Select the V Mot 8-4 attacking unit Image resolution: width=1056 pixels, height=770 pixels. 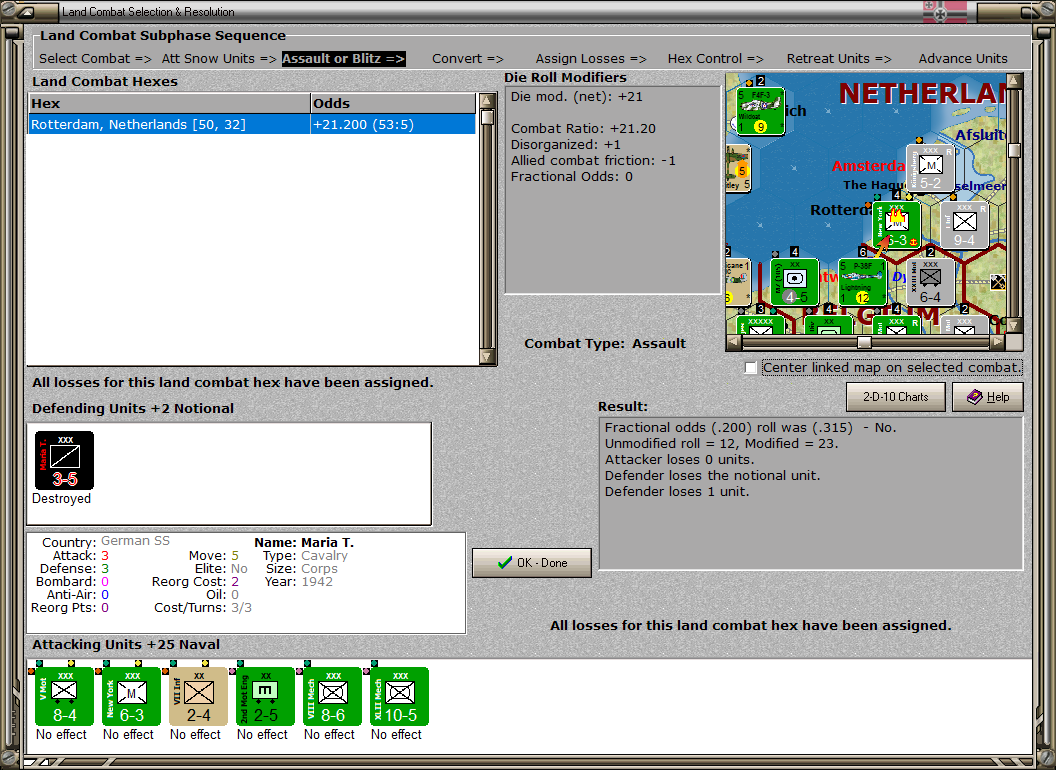coord(64,697)
